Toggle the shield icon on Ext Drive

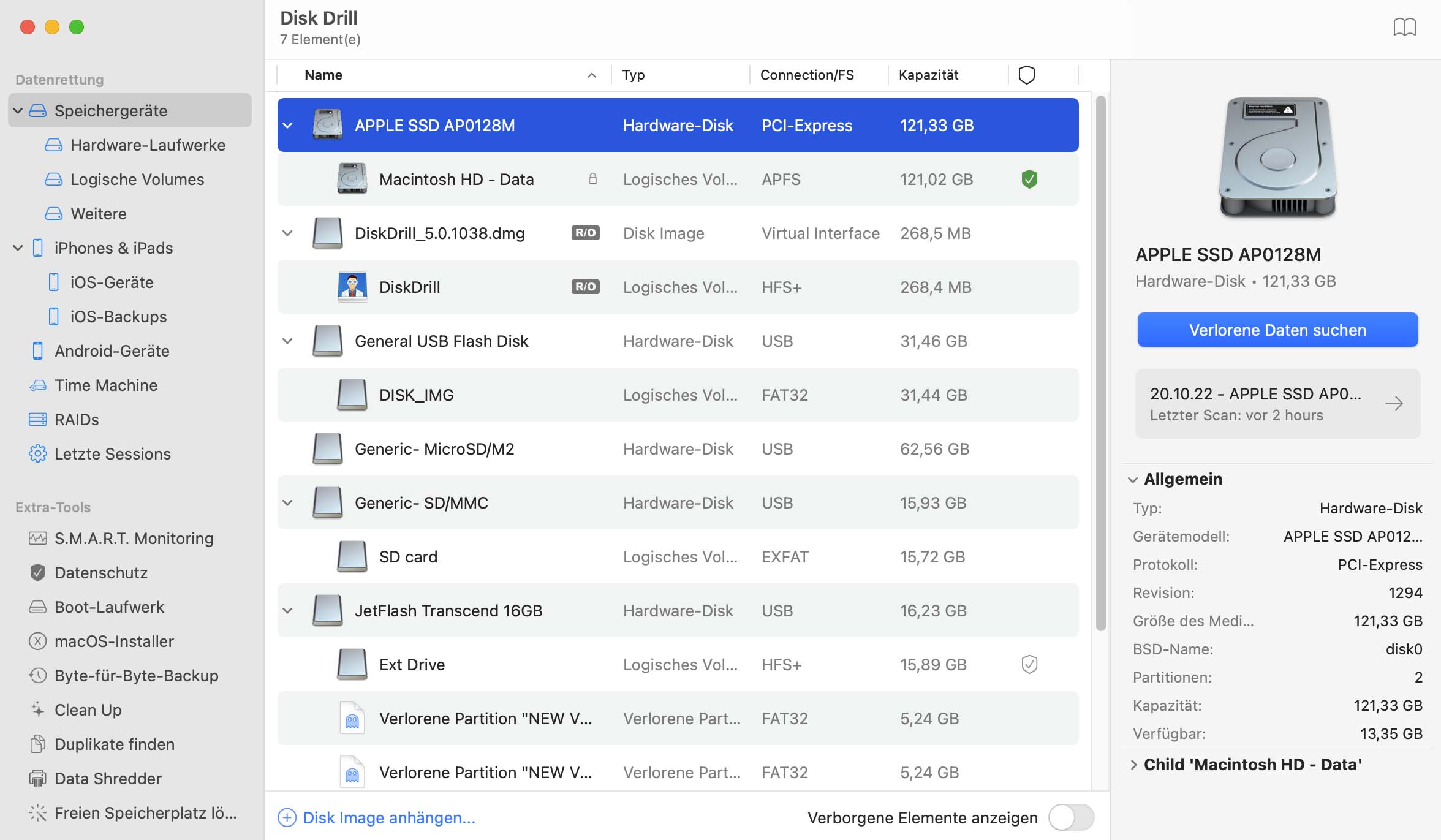1029,663
